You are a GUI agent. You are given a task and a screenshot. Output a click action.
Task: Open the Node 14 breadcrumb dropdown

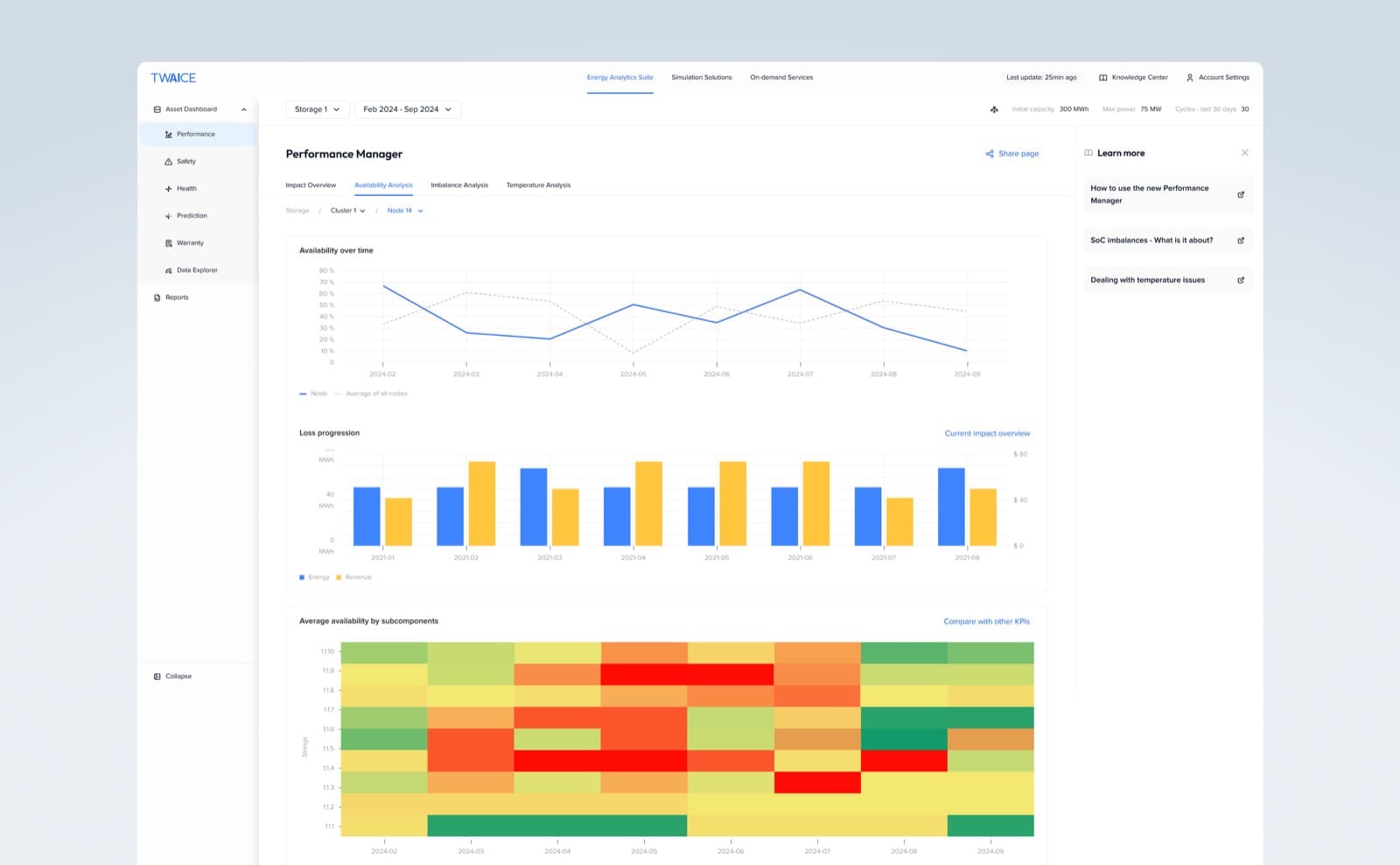click(x=404, y=211)
